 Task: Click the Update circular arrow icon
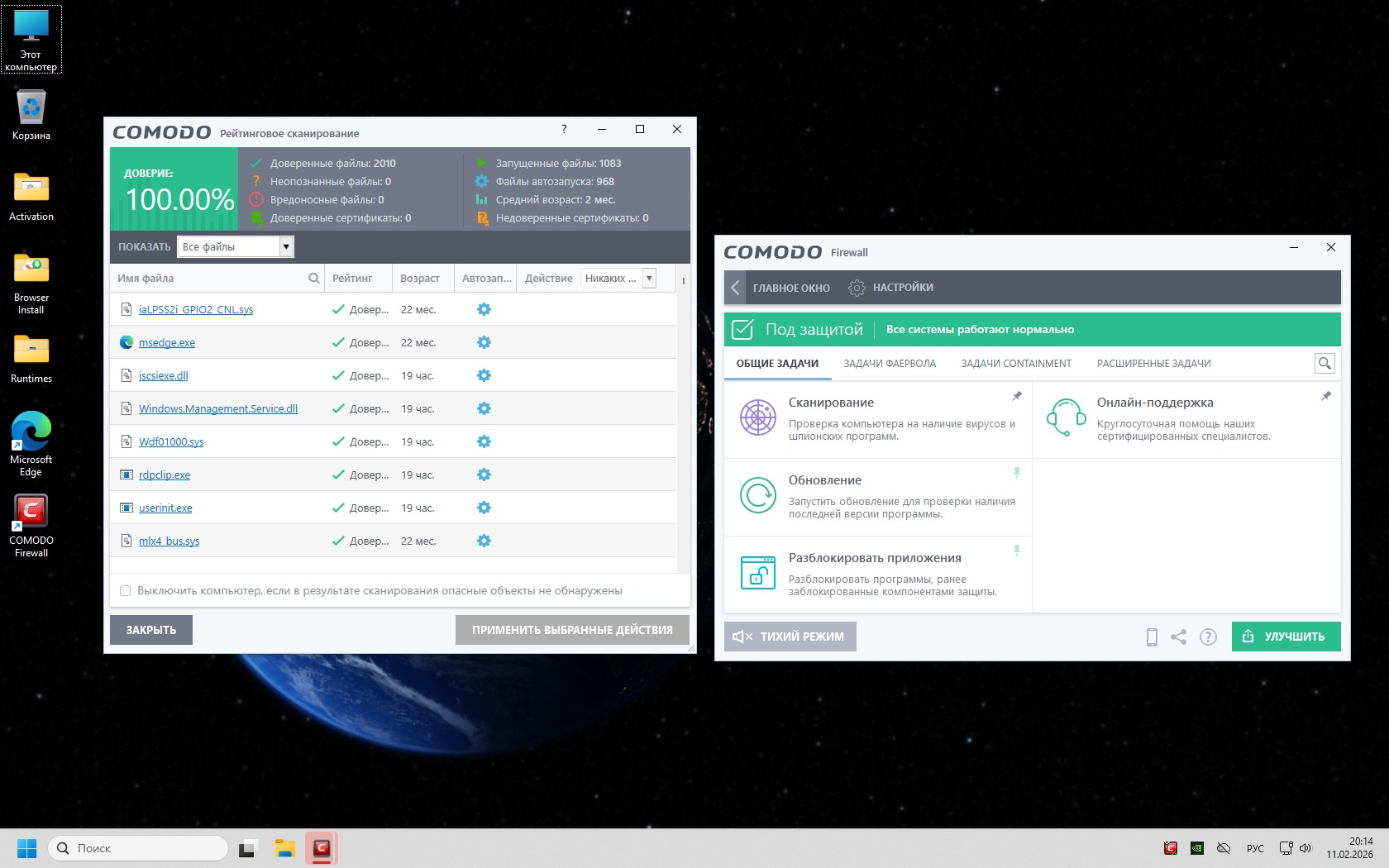[757, 495]
